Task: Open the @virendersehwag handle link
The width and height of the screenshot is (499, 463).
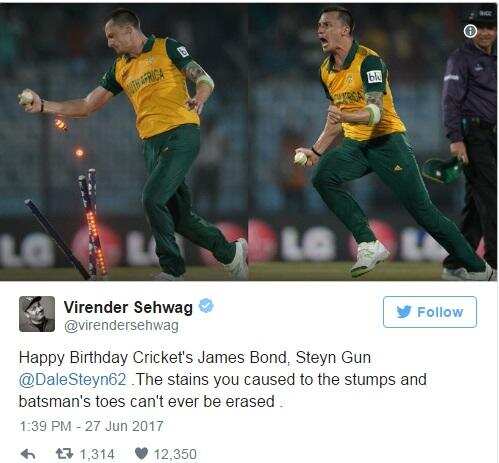Action: coord(121,325)
